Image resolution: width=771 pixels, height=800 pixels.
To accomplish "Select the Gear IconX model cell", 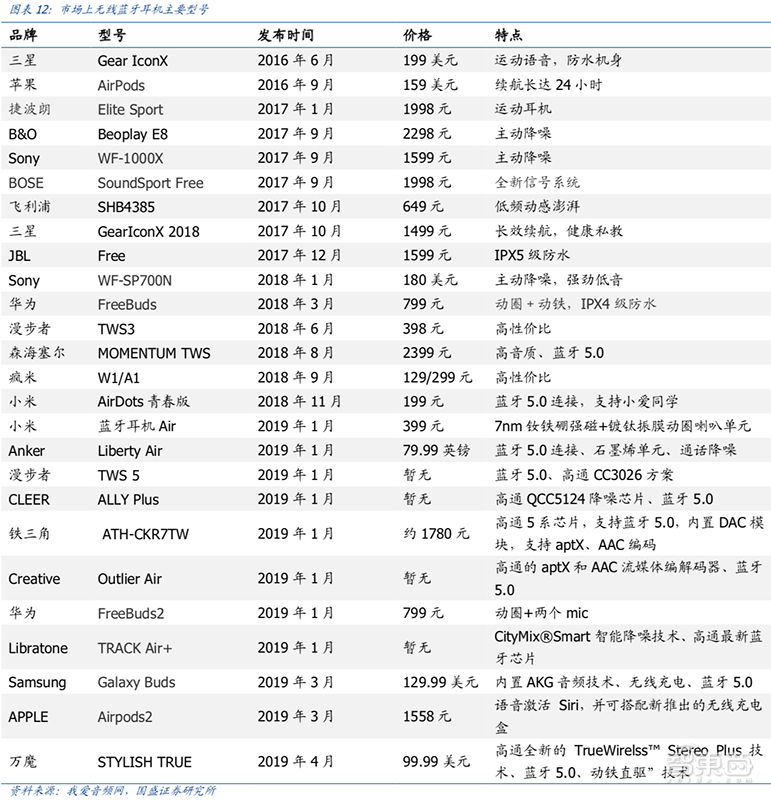I will [x=133, y=61].
